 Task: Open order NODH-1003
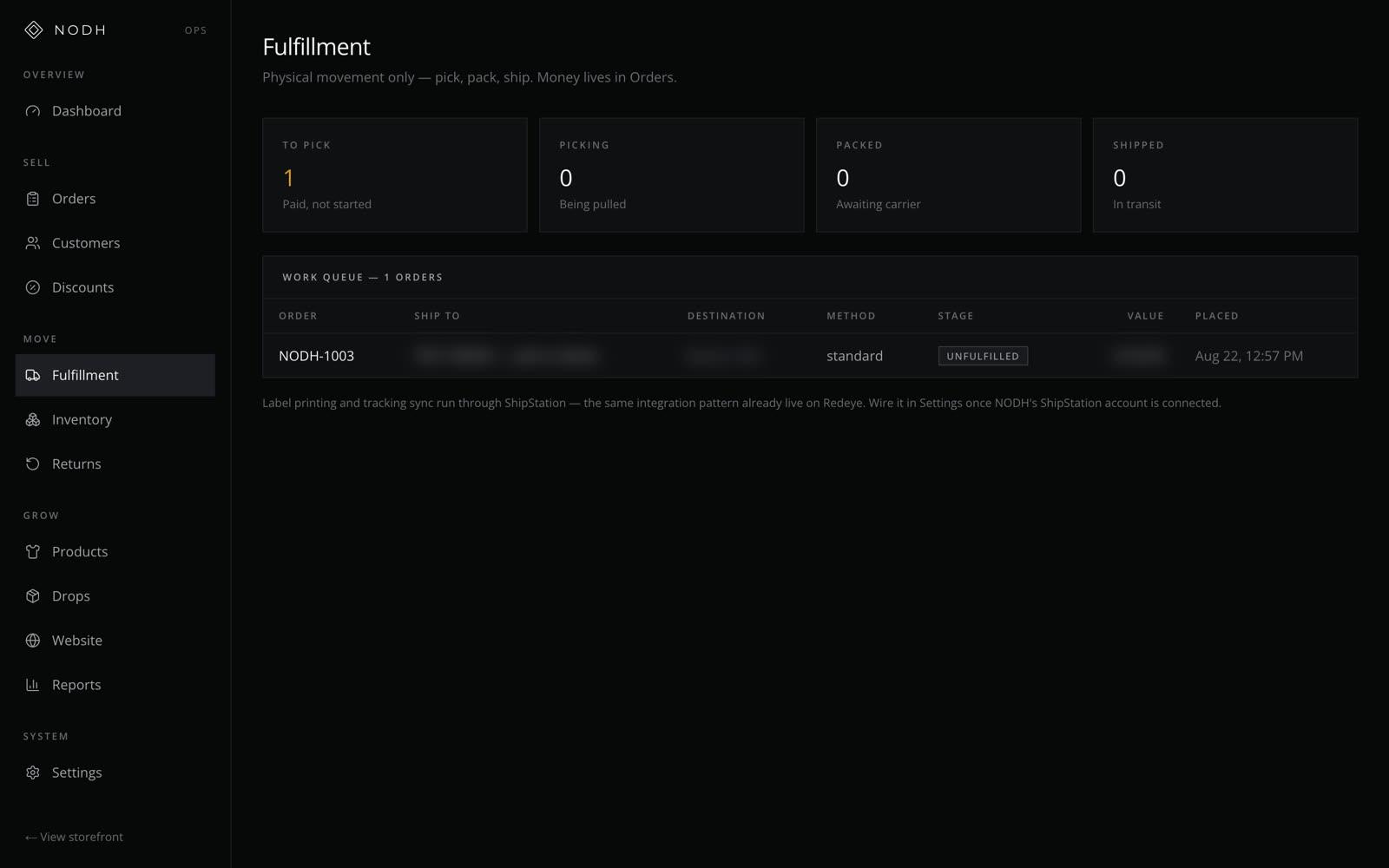click(x=316, y=356)
